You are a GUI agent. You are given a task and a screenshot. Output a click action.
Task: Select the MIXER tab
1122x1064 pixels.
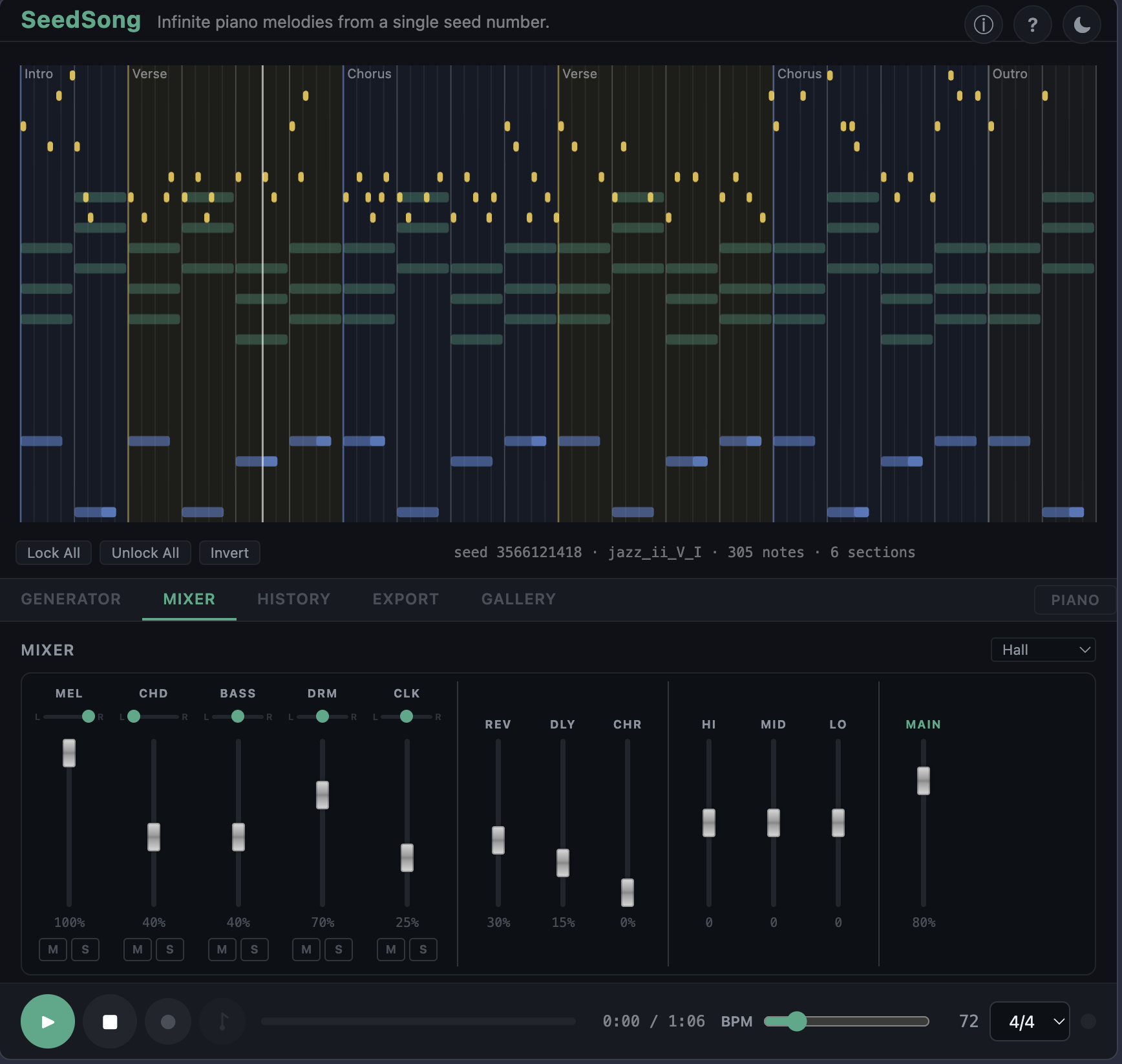189,599
